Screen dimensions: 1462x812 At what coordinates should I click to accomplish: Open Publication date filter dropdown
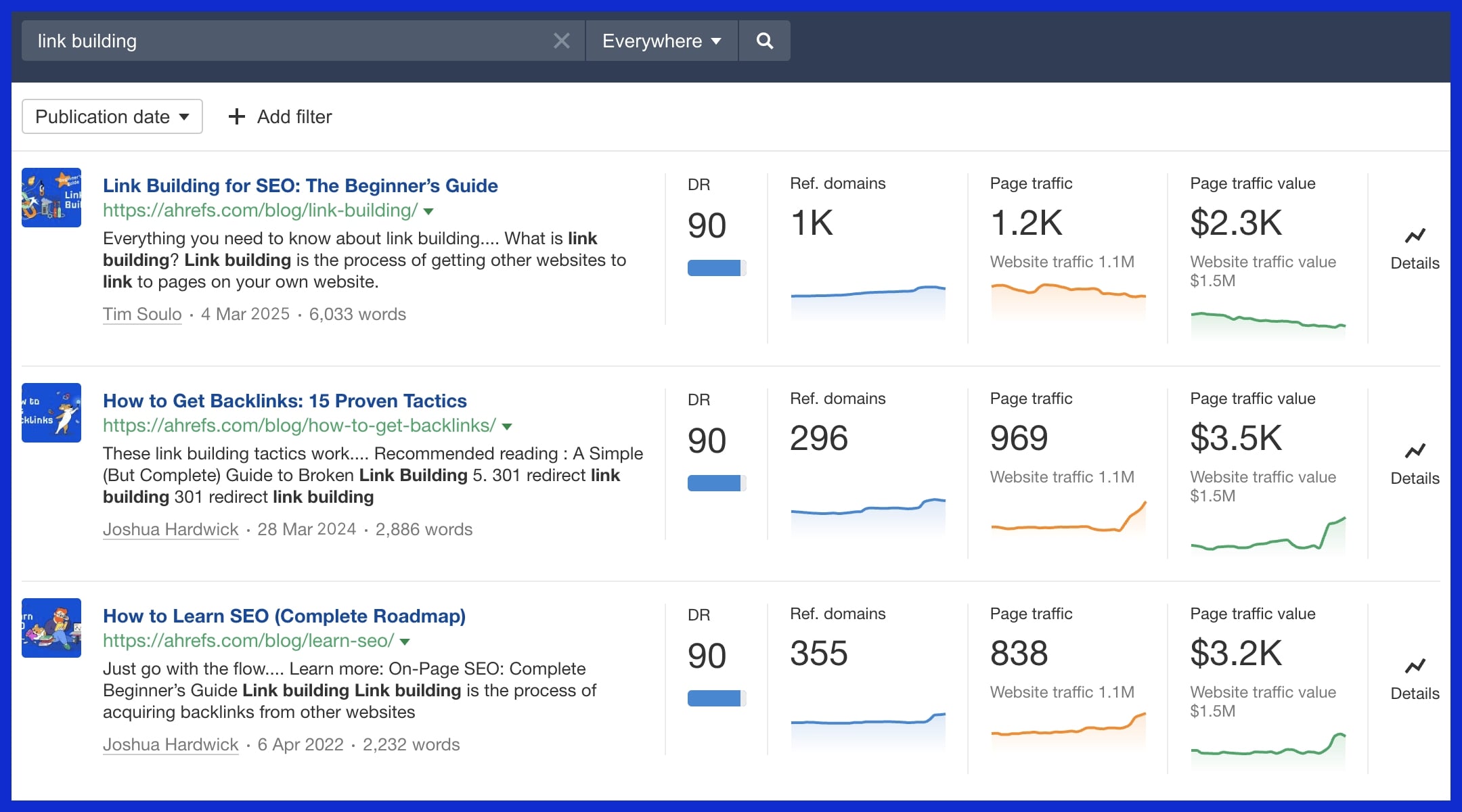click(112, 116)
